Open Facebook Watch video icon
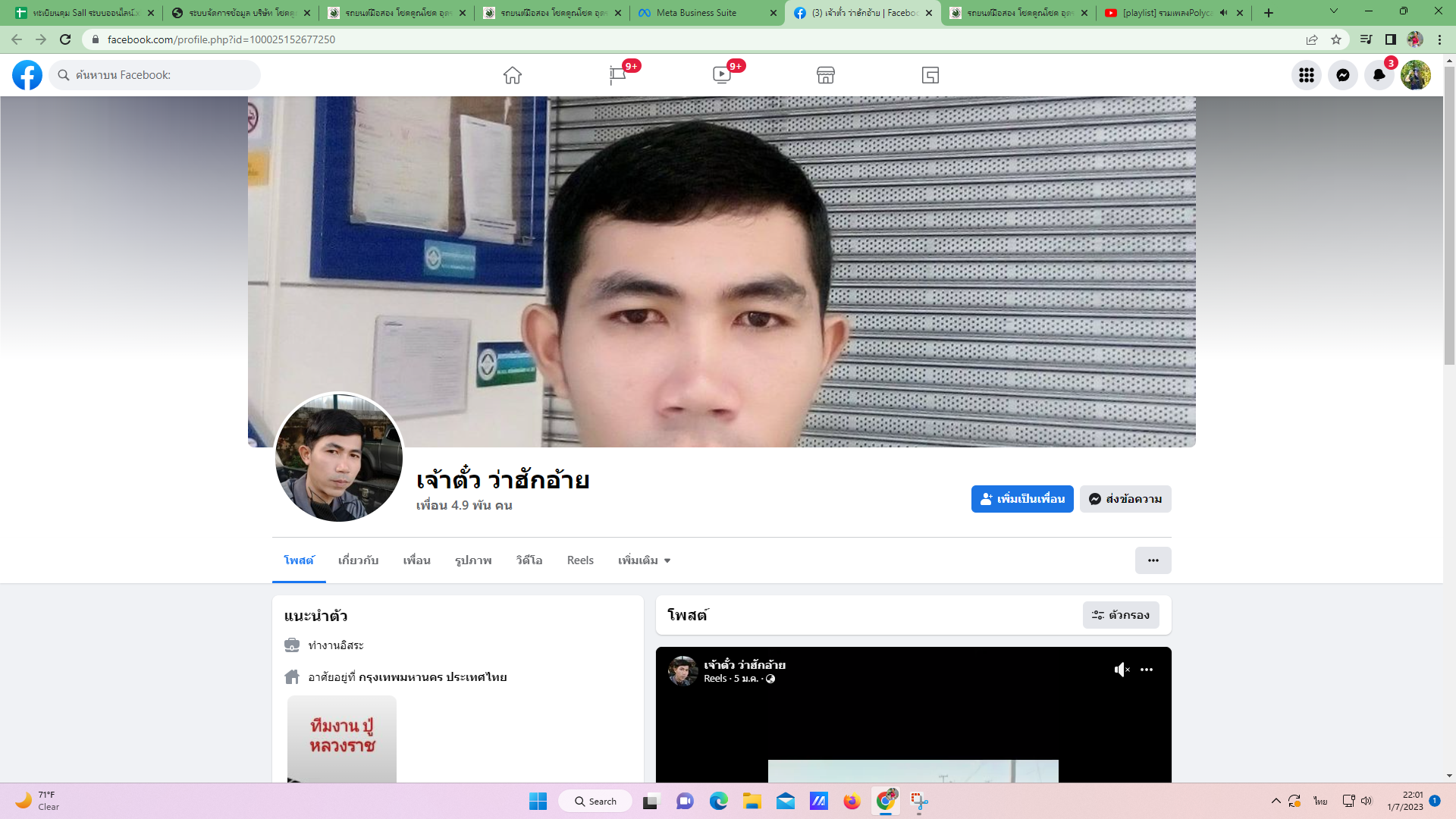 [x=721, y=75]
